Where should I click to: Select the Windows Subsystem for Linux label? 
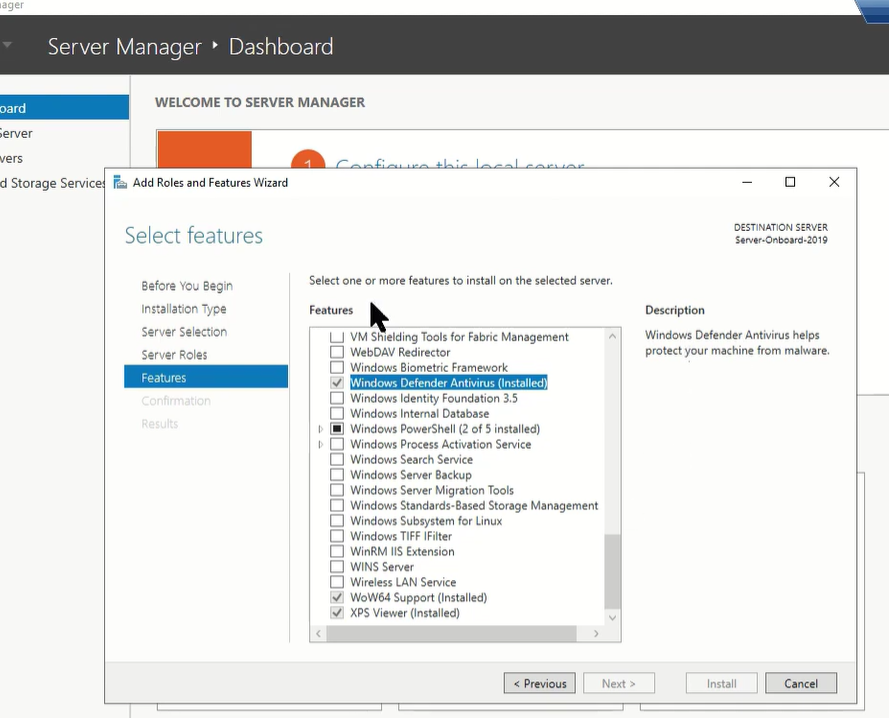(426, 521)
